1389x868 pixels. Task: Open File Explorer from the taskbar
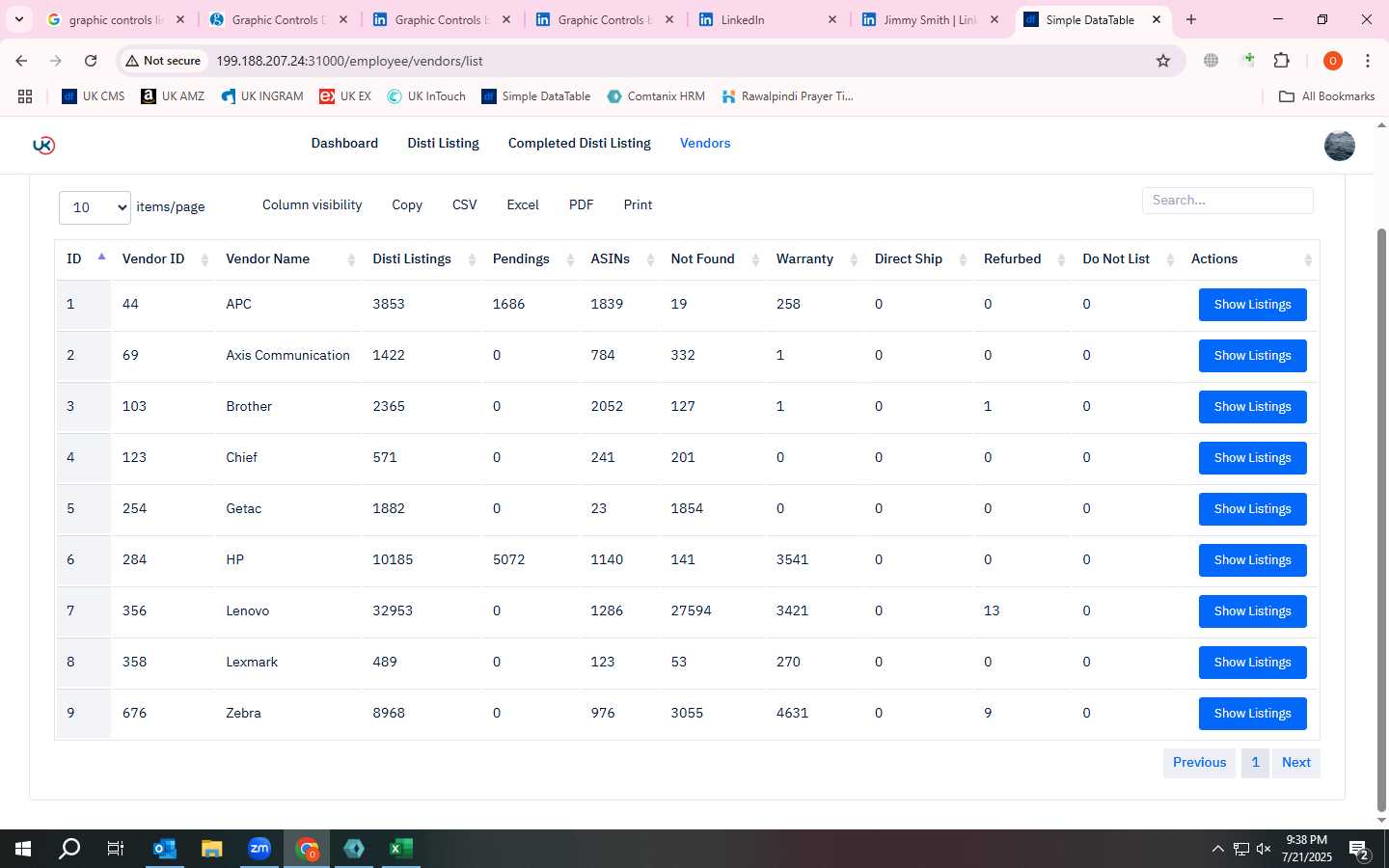212,849
